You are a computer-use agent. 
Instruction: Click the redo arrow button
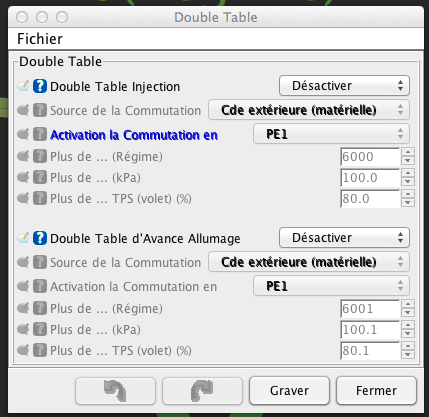point(202,391)
